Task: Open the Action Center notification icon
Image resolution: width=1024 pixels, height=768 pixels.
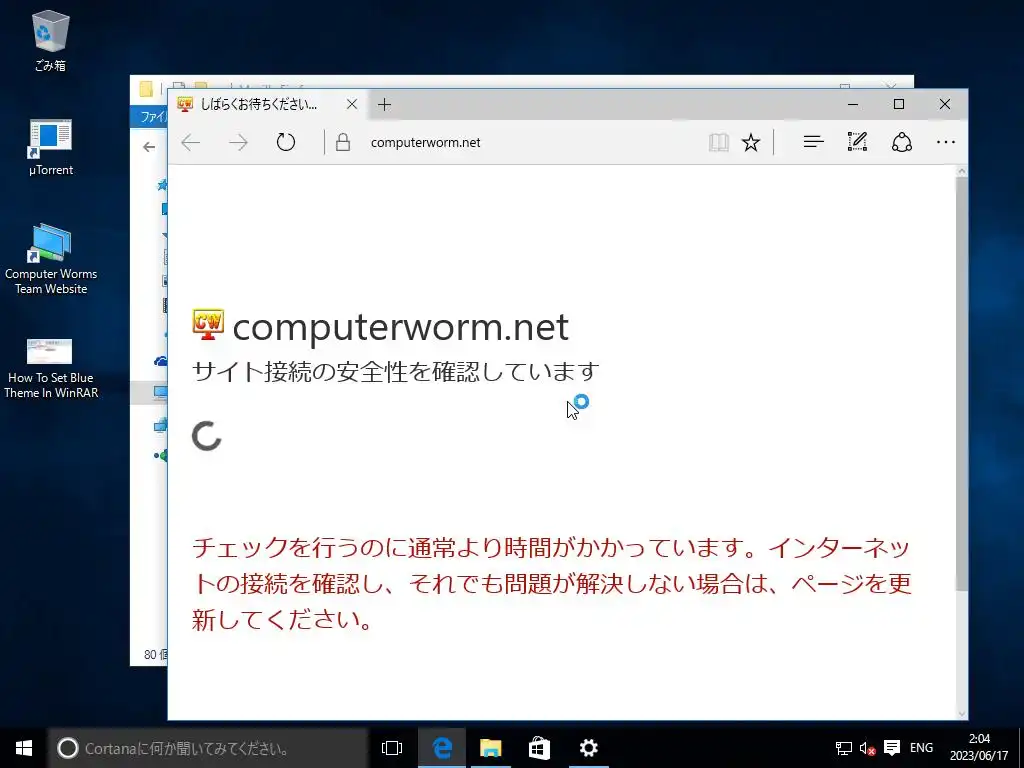Action: [892, 748]
